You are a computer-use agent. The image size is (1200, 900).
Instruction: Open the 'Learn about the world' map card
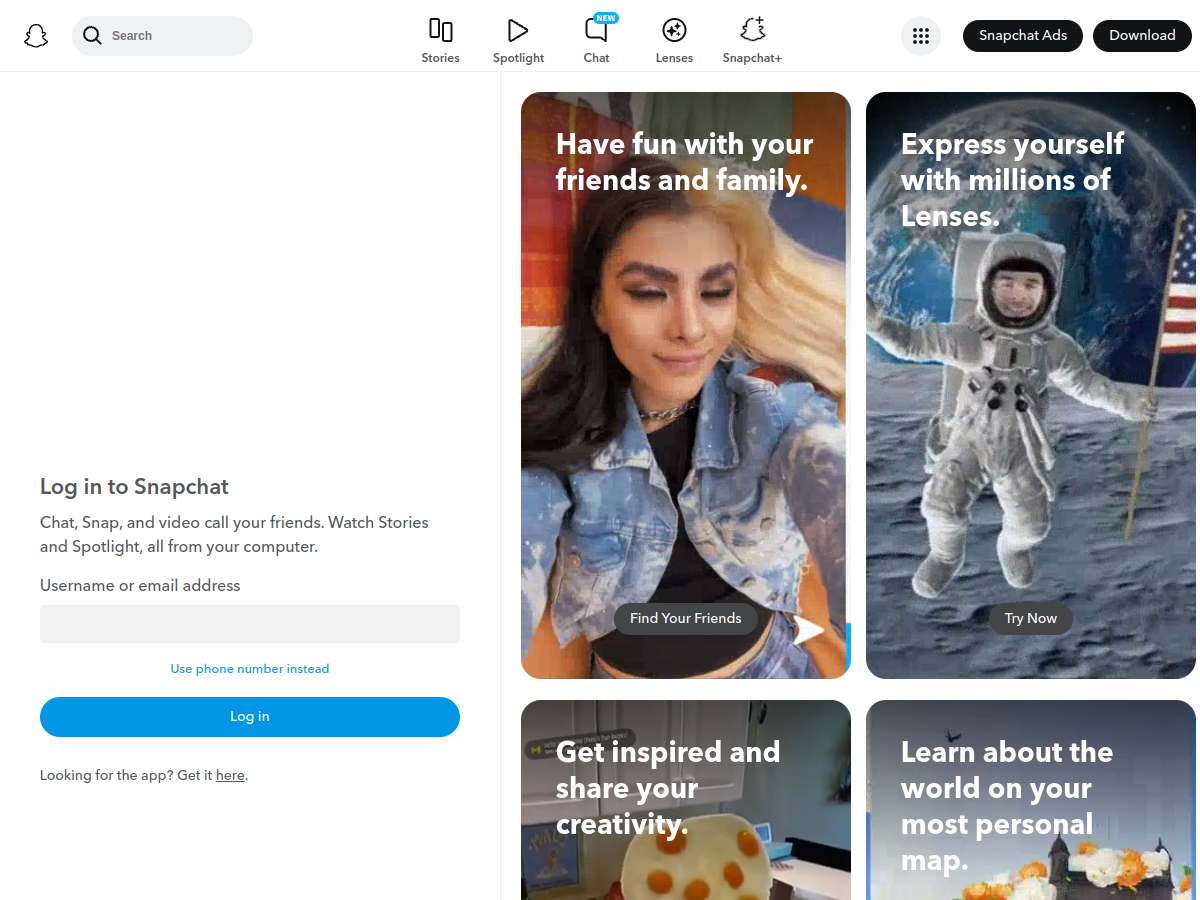[x=1031, y=800]
